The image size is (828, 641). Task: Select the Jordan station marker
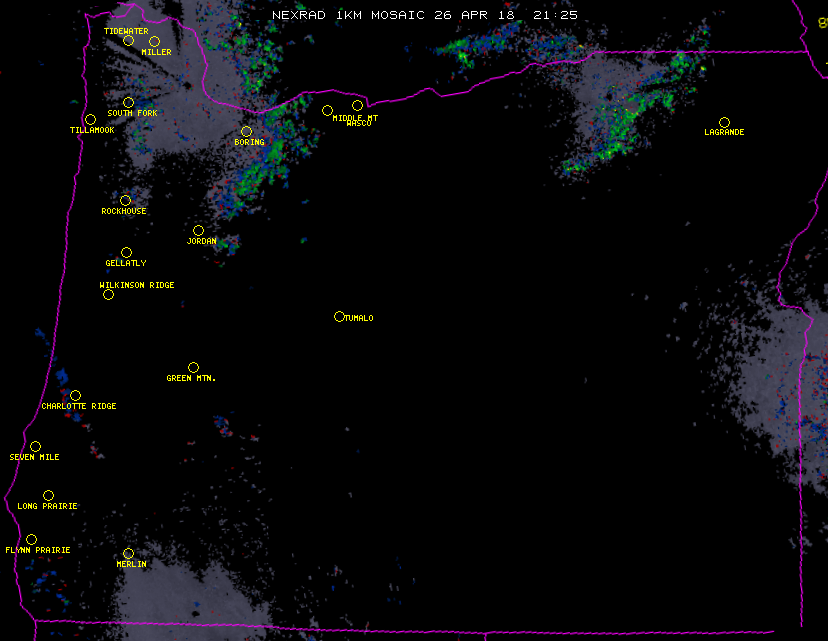pos(198,230)
